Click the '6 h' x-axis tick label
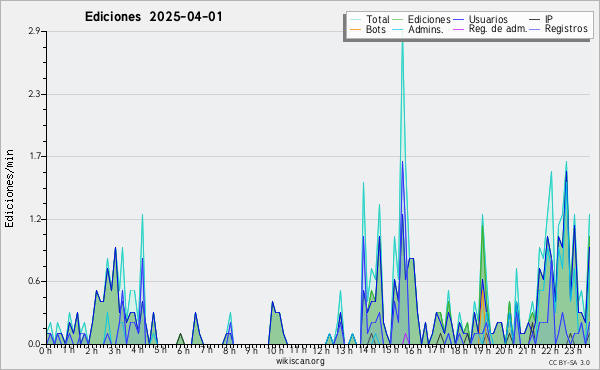 [183, 351]
